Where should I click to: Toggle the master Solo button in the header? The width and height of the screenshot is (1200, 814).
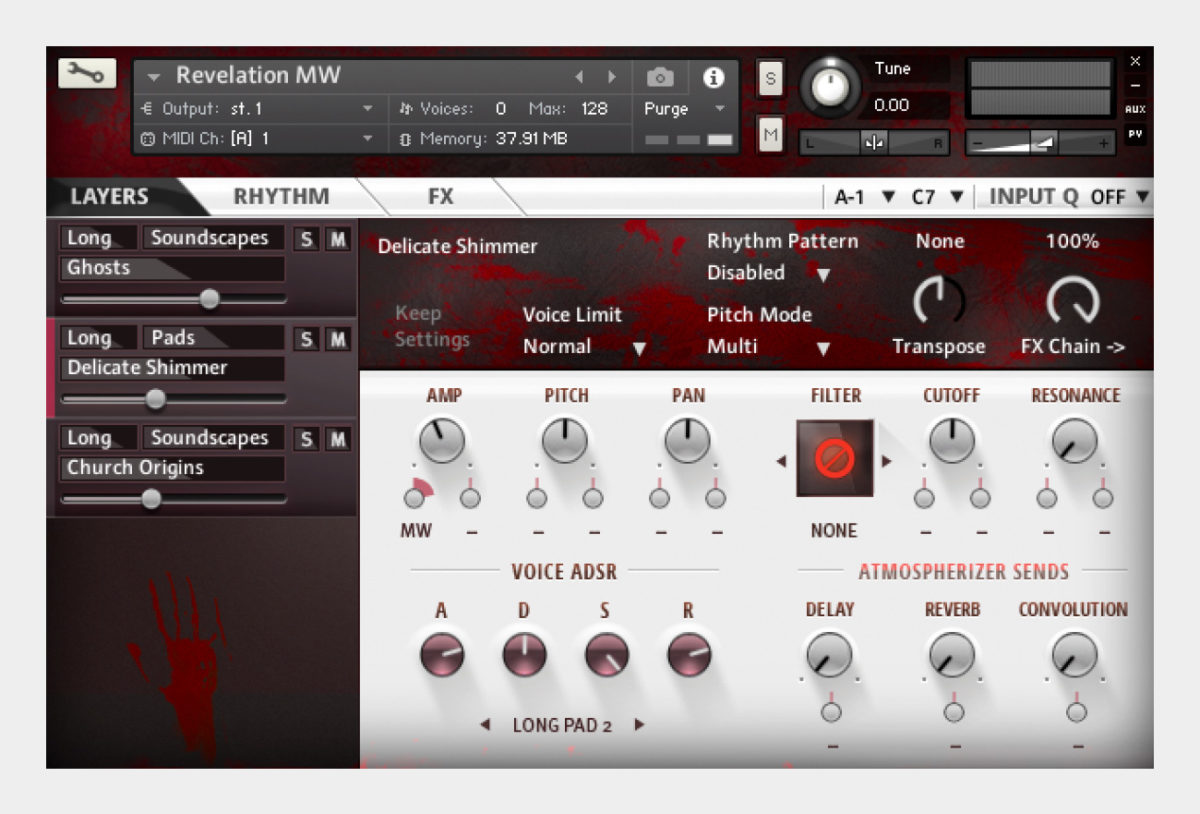click(770, 79)
